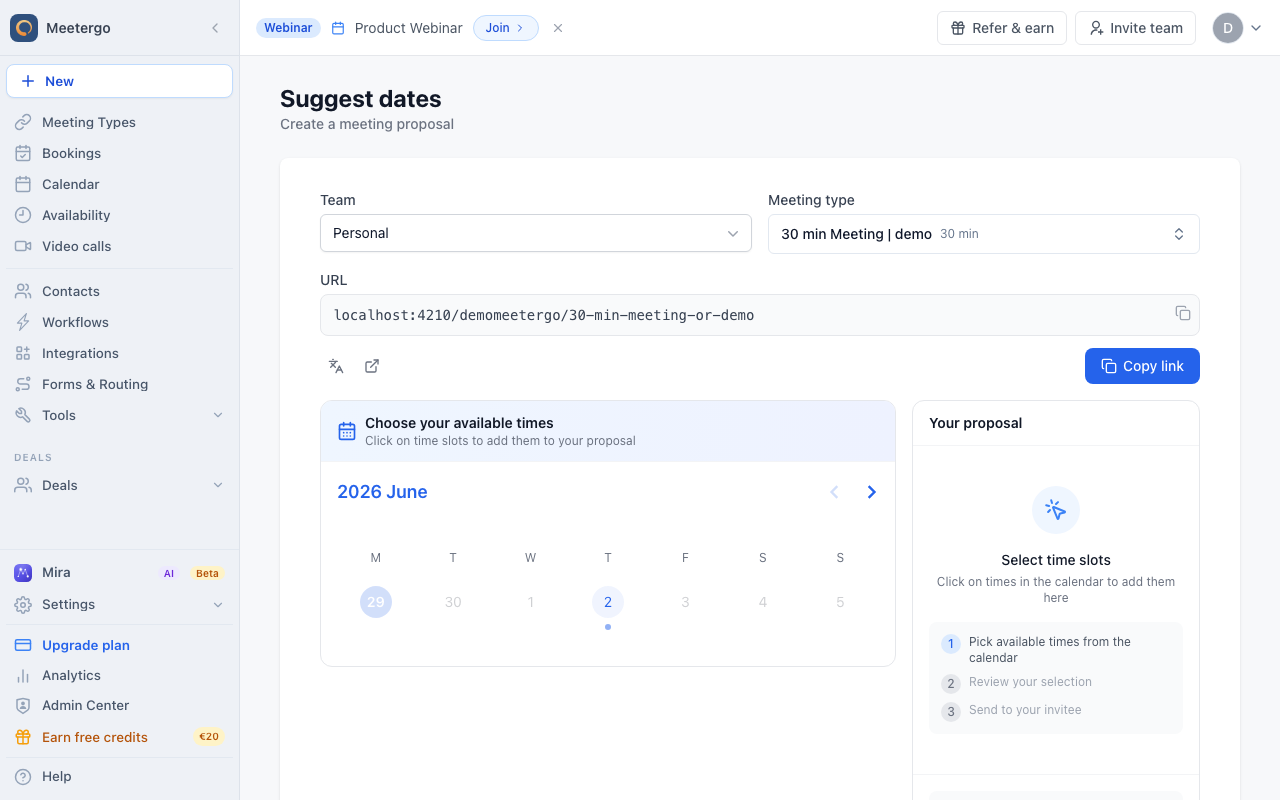Click the Product Webinar calendar icon
1280x800 pixels.
pyautogui.click(x=338, y=28)
